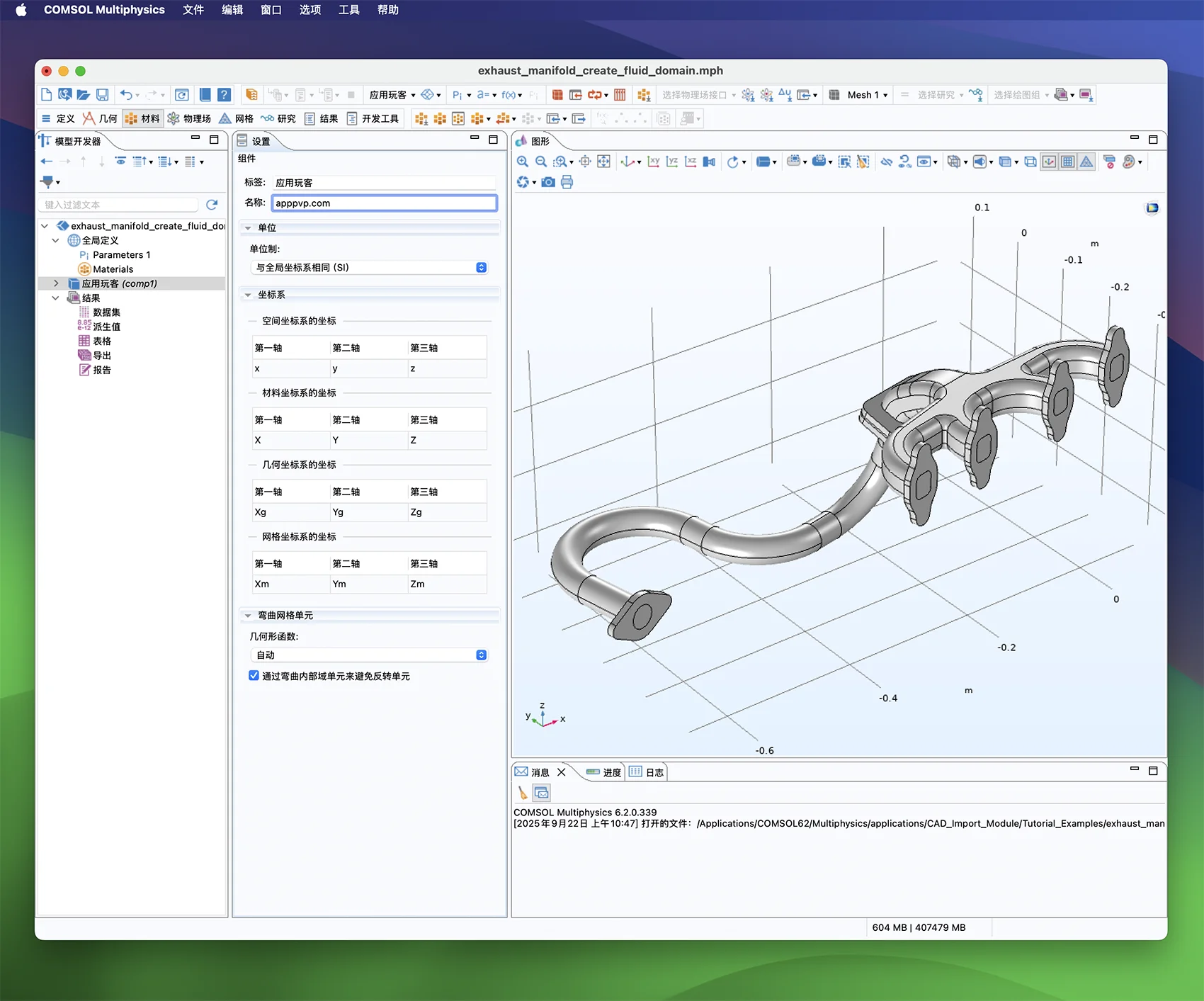
Task: Open the help question mark icon
Action: (x=224, y=95)
